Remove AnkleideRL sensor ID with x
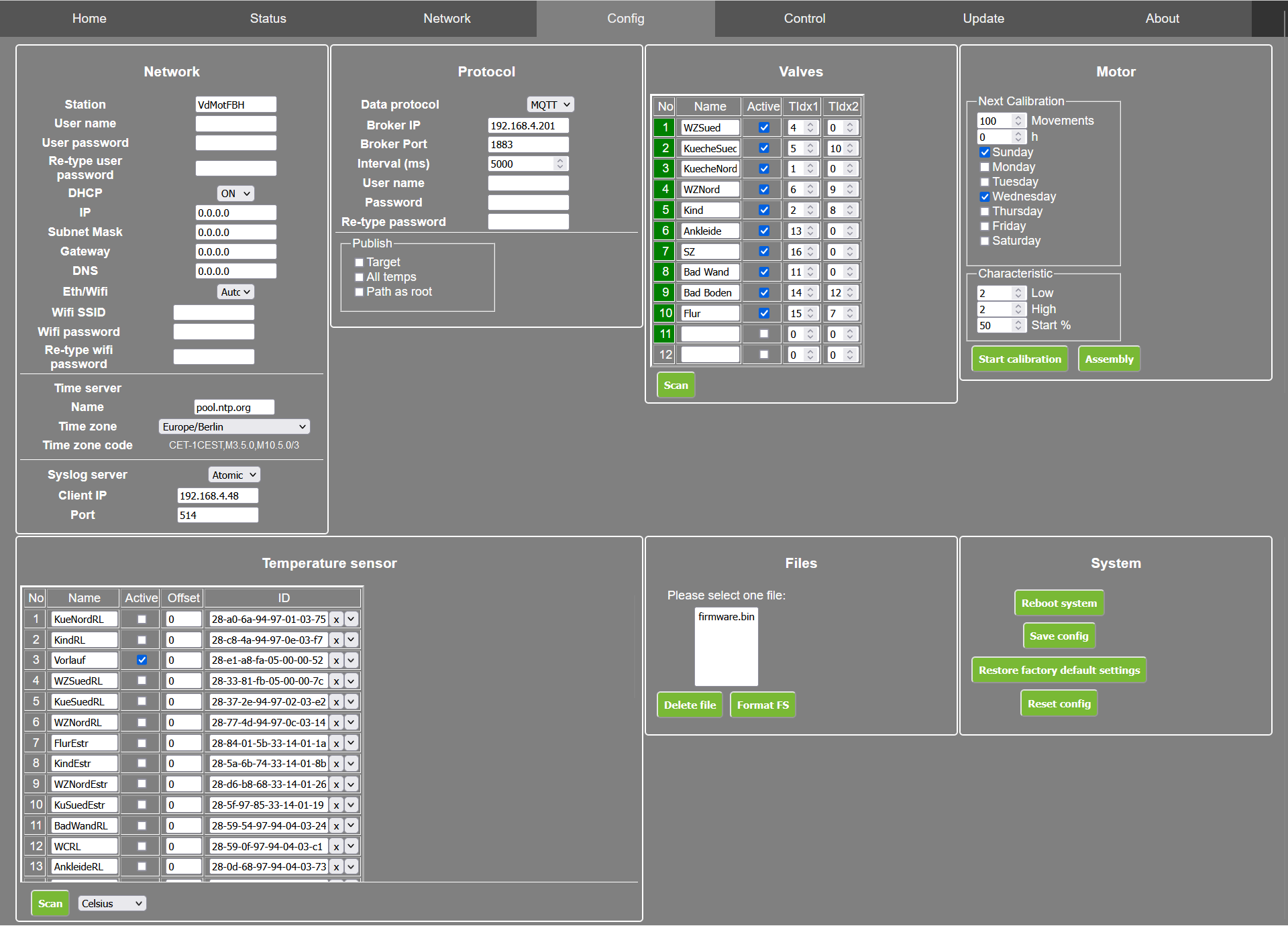1288x926 pixels. click(337, 867)
